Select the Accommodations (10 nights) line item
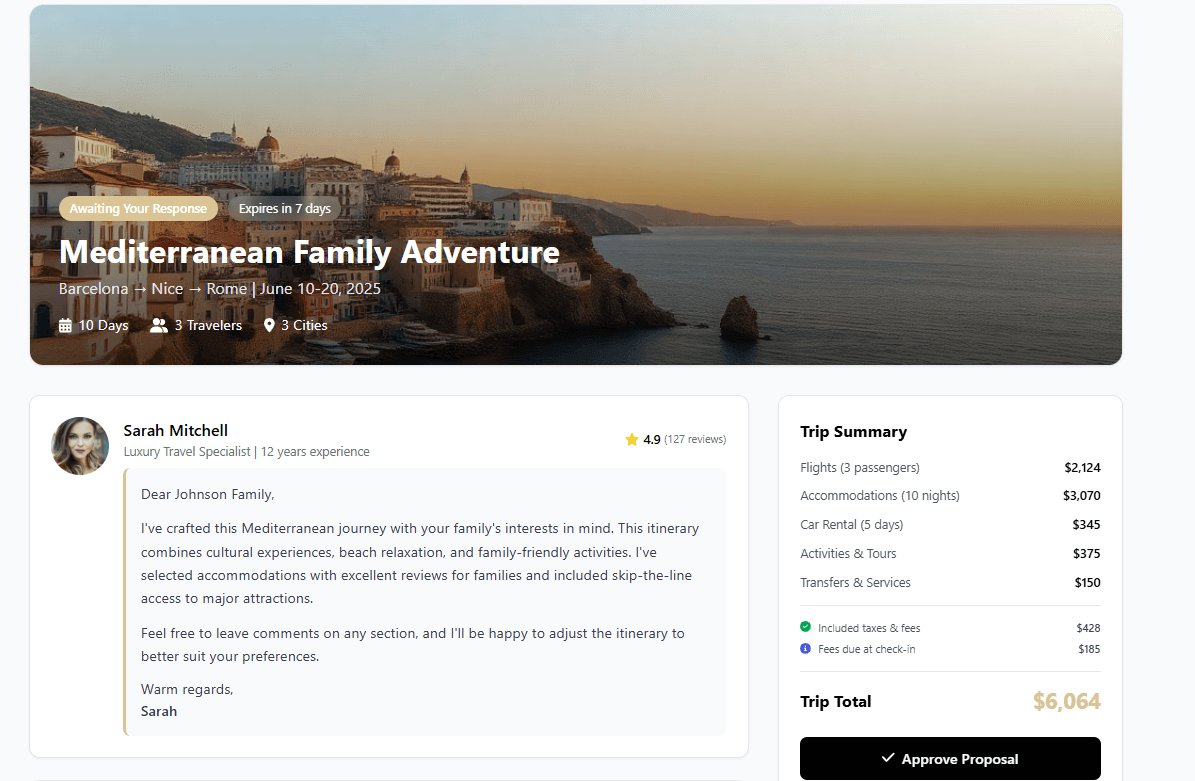 (880, 495)
